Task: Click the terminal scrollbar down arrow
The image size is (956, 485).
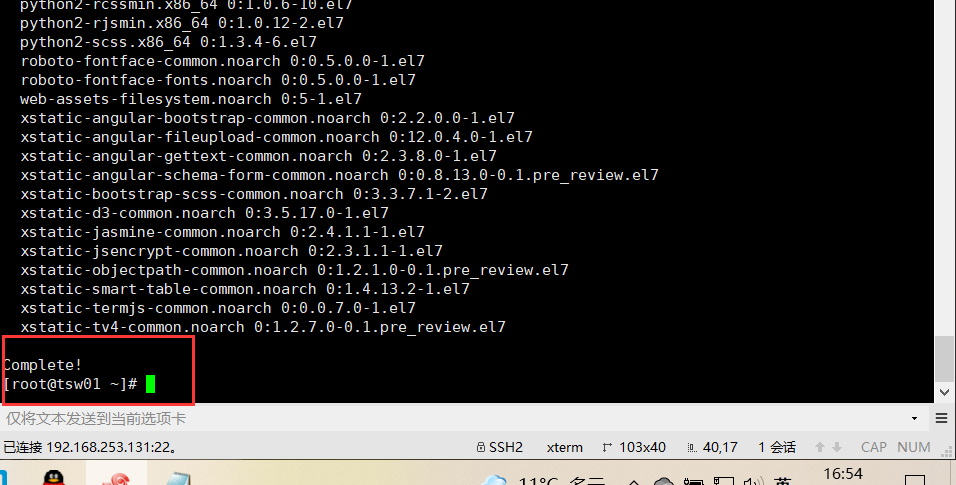Action: point(944,392)
